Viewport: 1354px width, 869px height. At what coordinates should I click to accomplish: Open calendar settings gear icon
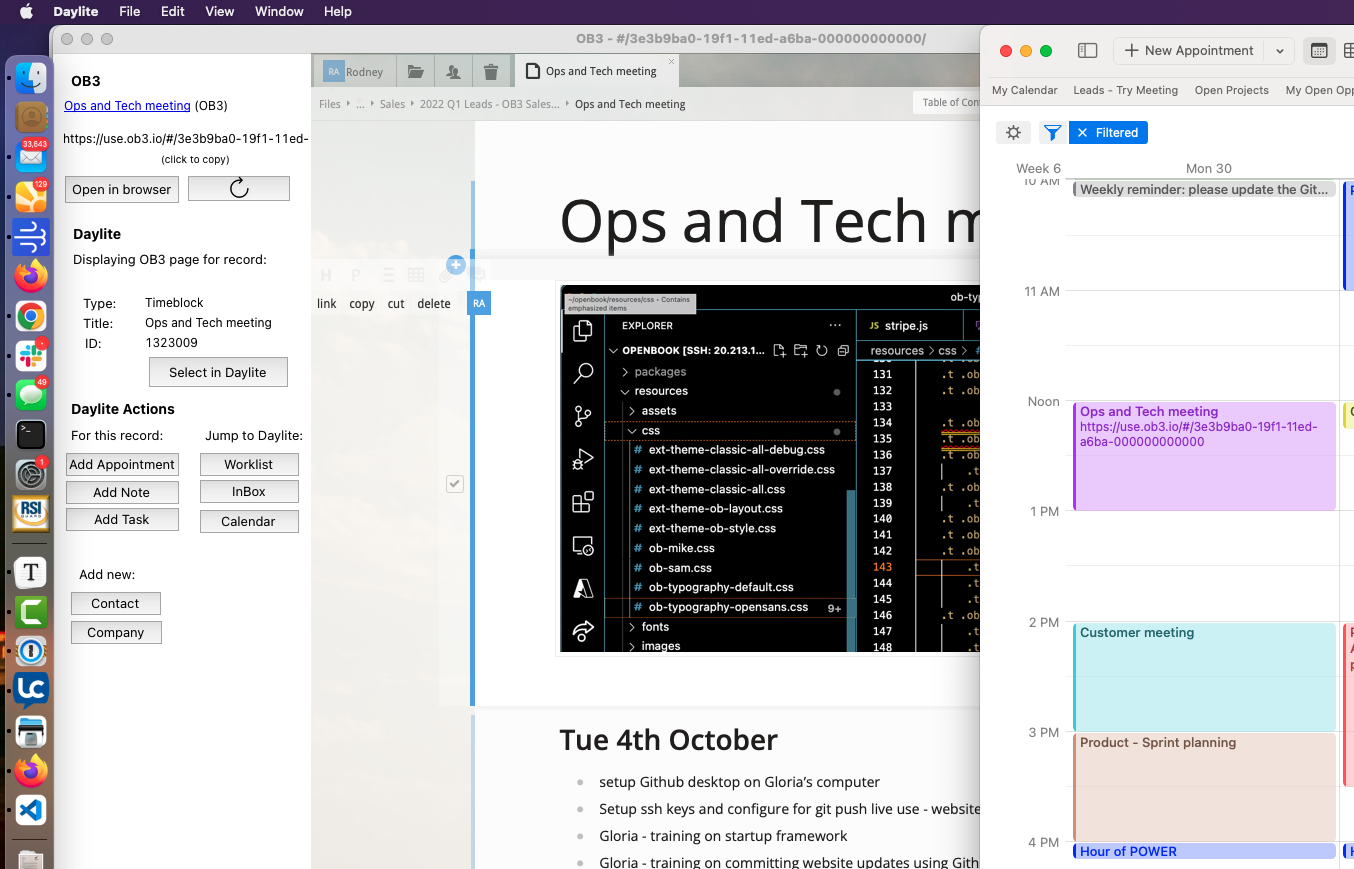(1013, 133)
